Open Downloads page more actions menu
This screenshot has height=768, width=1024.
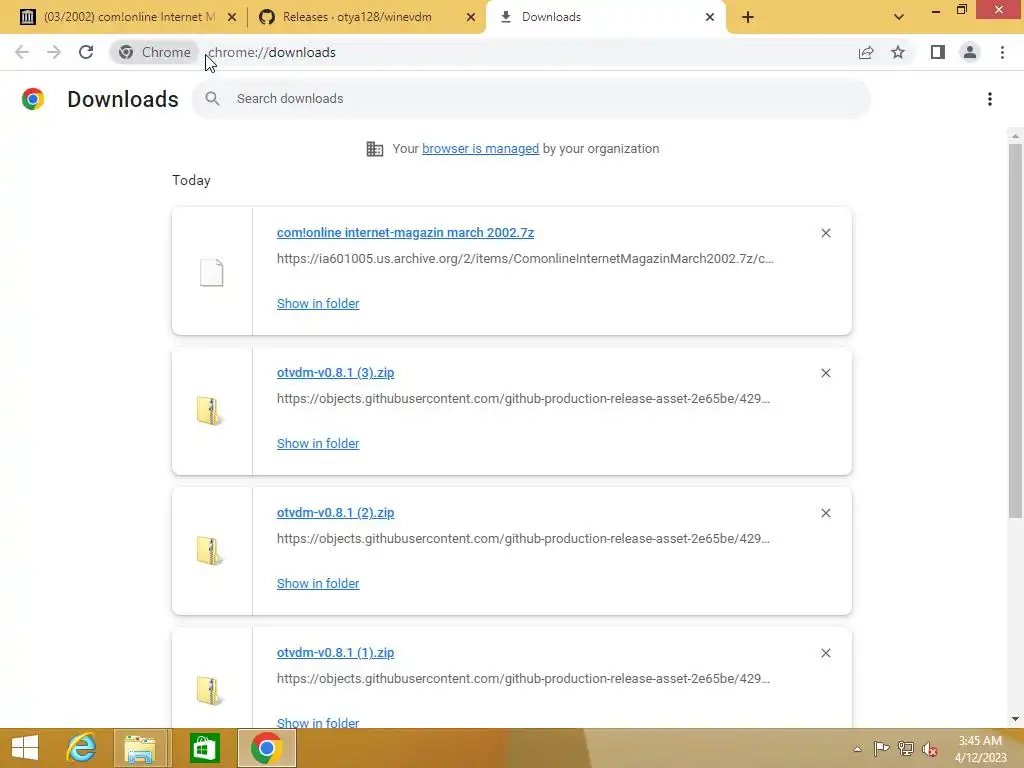coord(990,99)
